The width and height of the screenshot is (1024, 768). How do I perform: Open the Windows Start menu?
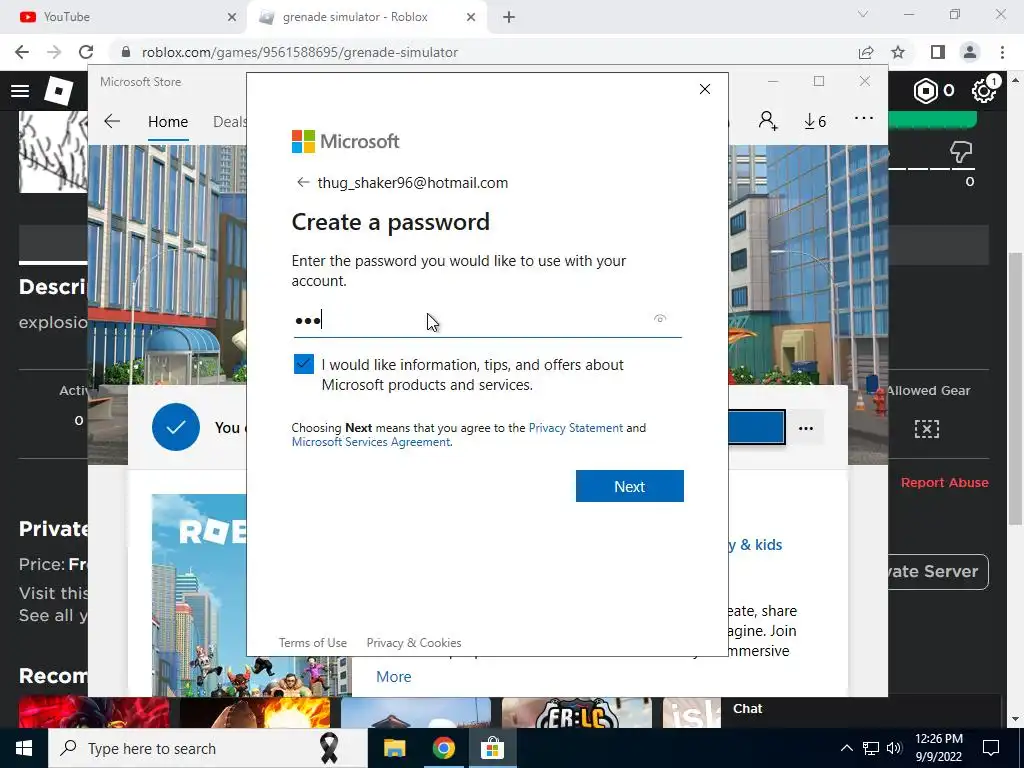[24, 748]
